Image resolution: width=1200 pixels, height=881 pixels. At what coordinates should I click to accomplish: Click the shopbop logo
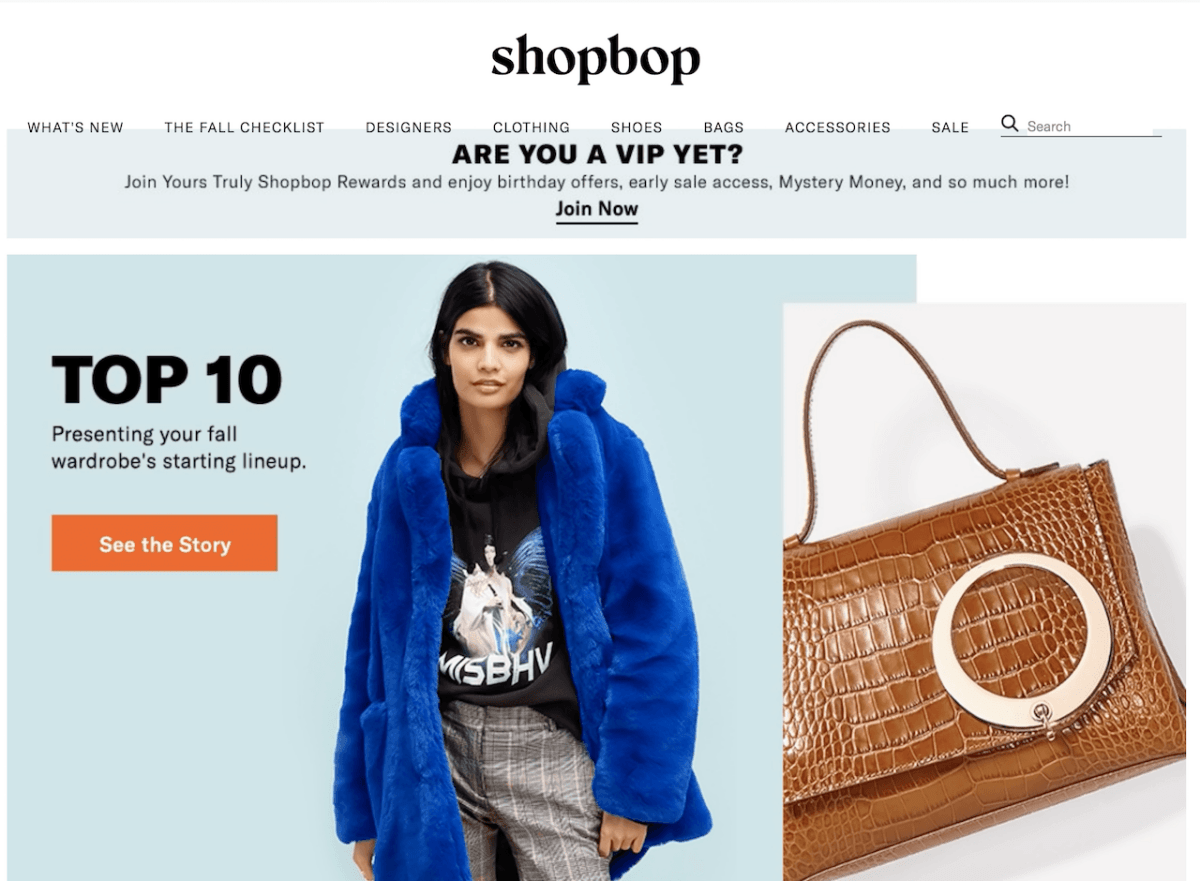[596, 60]
